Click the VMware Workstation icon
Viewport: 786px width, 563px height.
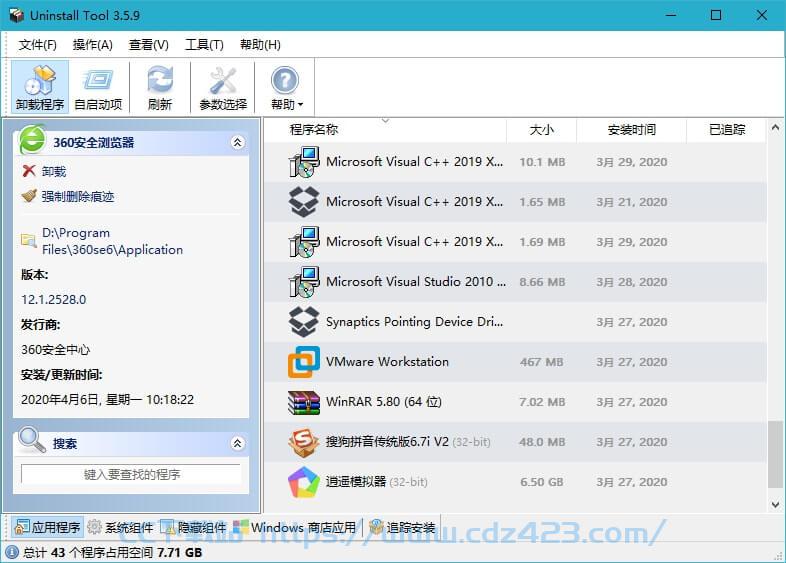[x=304, y=362]
